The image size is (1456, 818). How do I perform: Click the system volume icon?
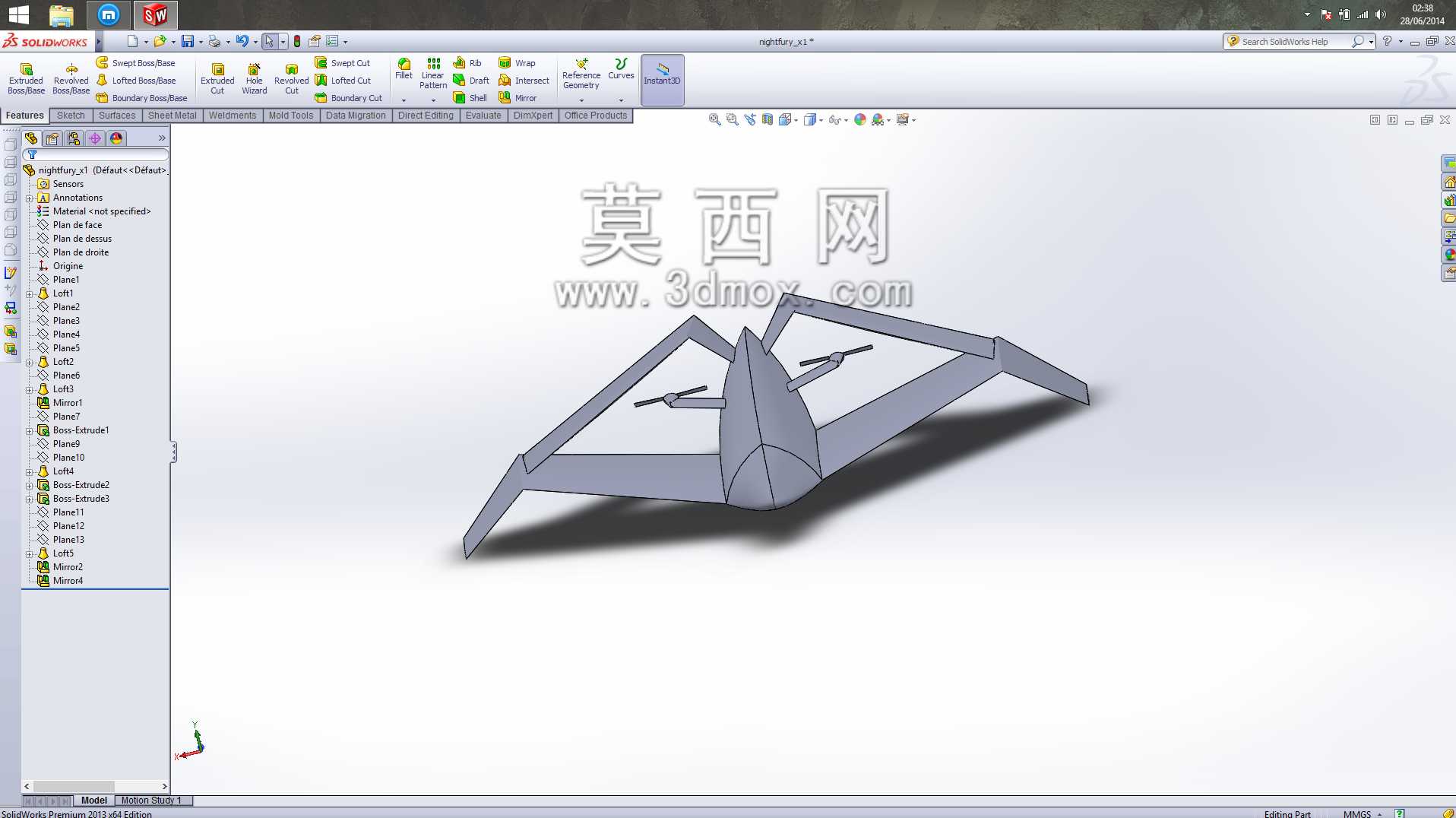(1381, 14)
